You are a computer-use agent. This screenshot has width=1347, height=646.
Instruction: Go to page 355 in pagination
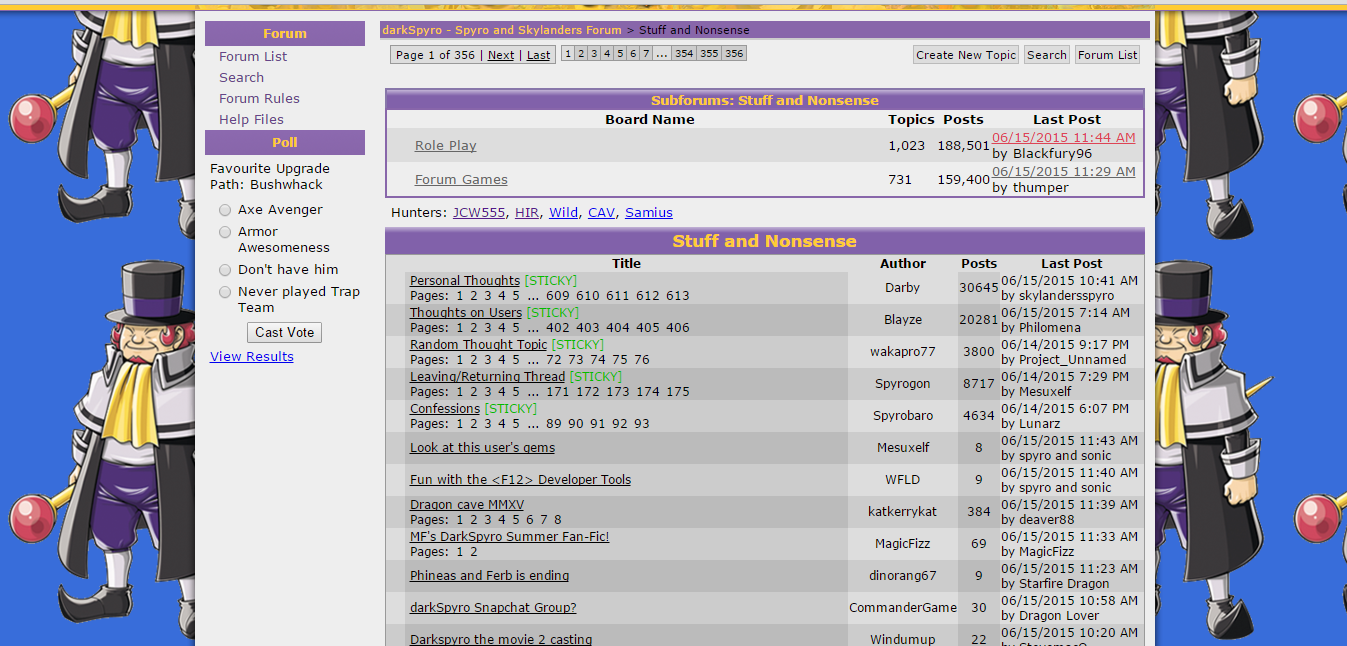tap(709, 54)
